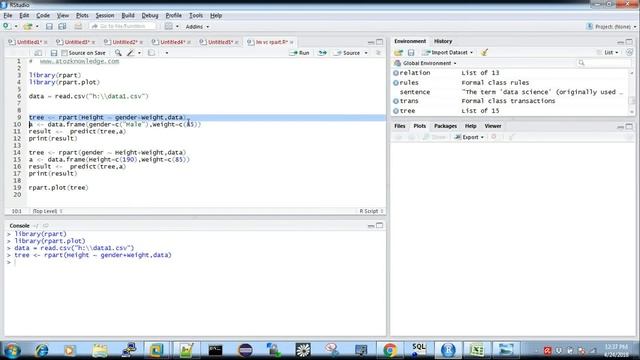Clear all plots with broom icon
The width and height of the screenshot is (640, 360).
(x=511, y=137)
